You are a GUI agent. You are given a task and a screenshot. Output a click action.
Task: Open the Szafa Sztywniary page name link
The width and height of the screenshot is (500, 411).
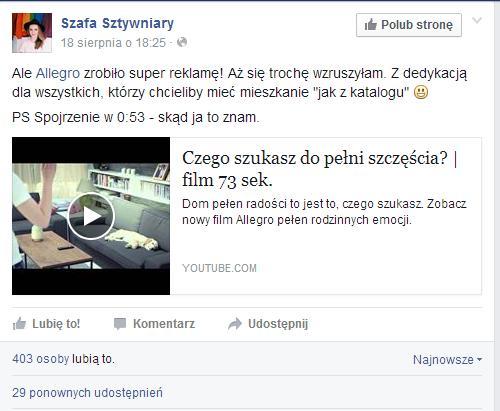[117, 23]
